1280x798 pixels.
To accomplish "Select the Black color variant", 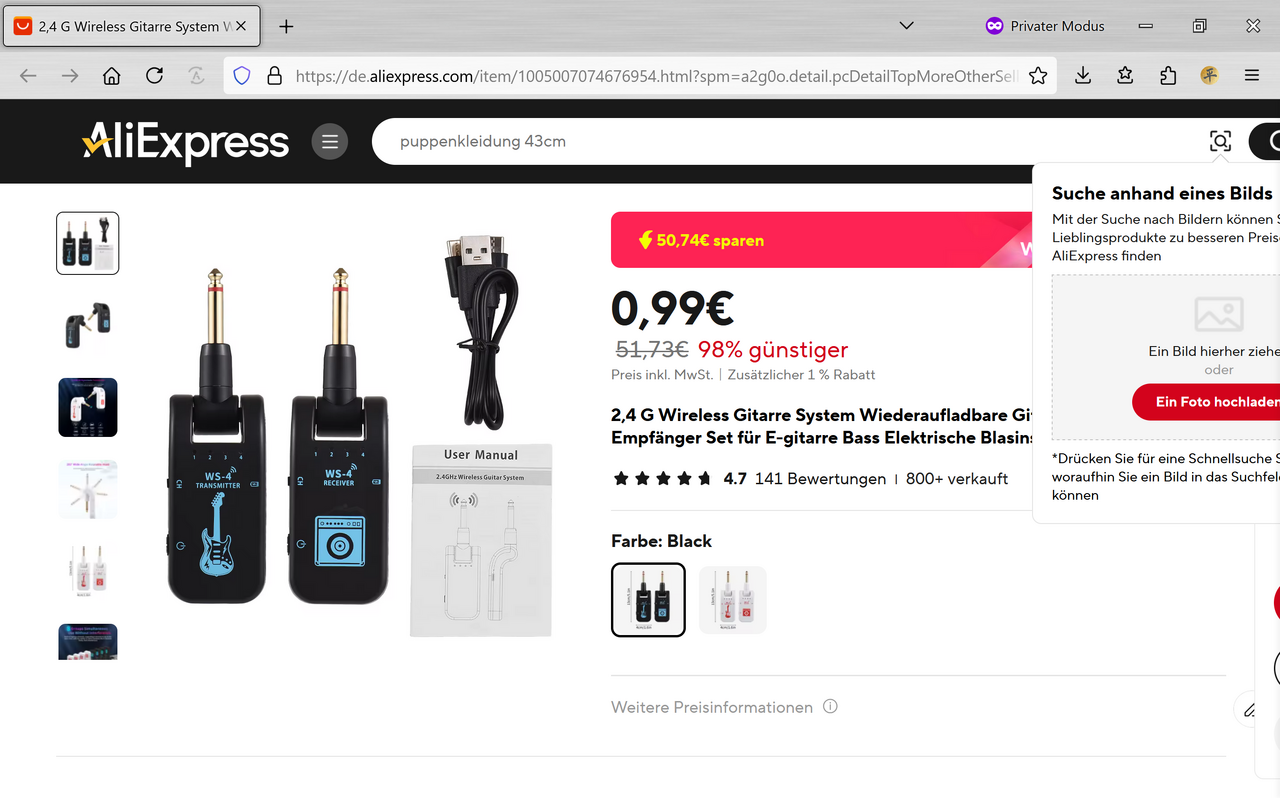I will click(x=648, y=600).
